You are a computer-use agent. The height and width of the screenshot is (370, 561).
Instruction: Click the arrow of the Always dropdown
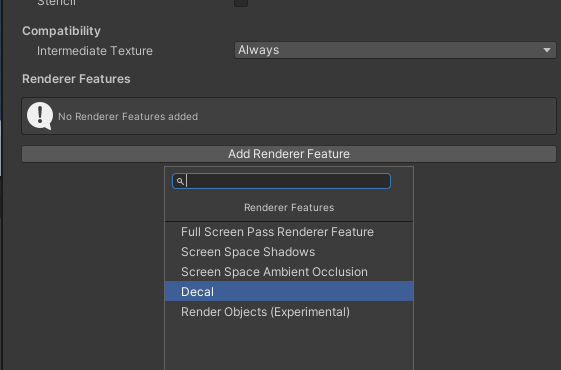point(547,50)
